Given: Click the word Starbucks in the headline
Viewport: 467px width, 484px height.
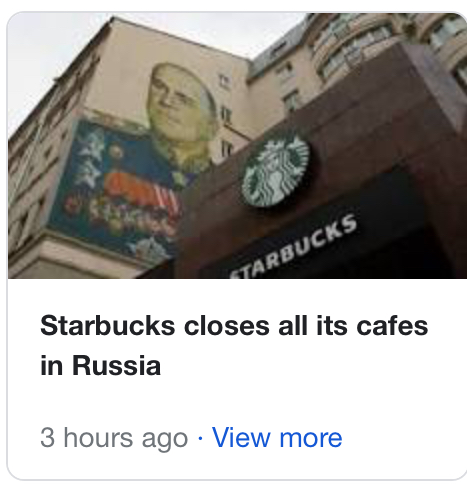Looking at the screenshot, I should pos(107,326).
